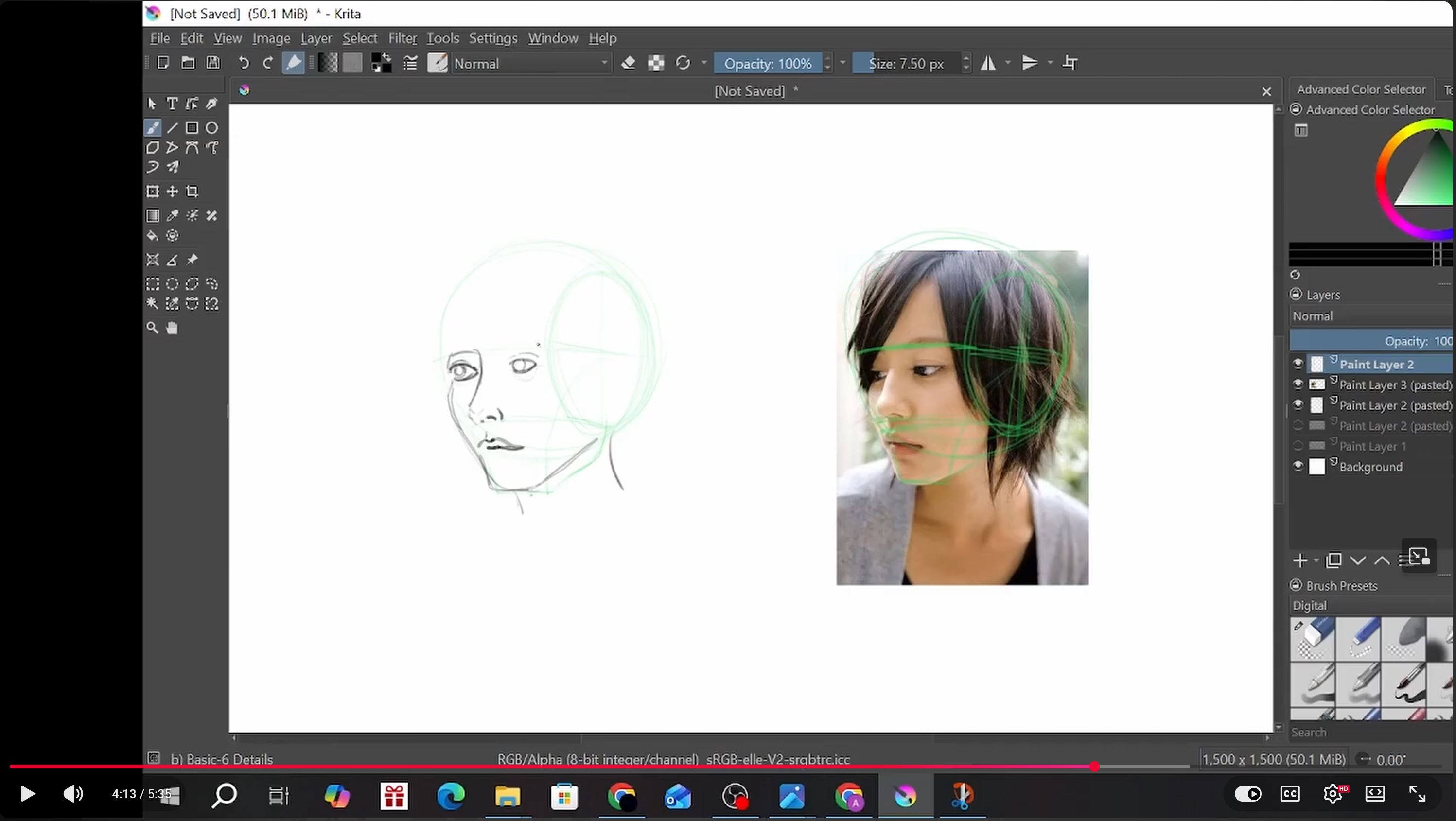
Task: Pick the Fill bucket tool
Action: coord(152,236)
